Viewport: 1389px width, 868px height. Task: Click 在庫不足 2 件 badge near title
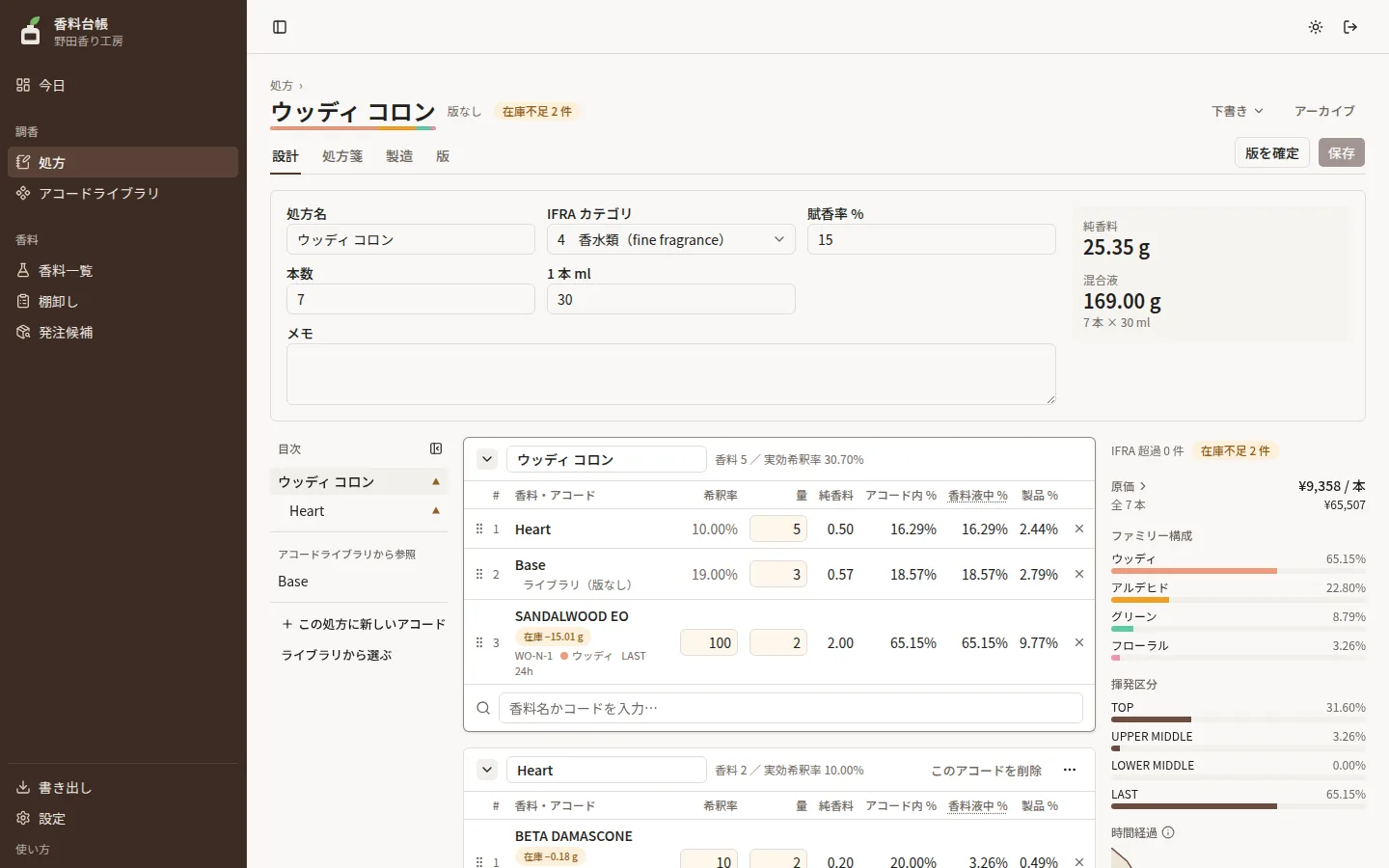[537, 112]
